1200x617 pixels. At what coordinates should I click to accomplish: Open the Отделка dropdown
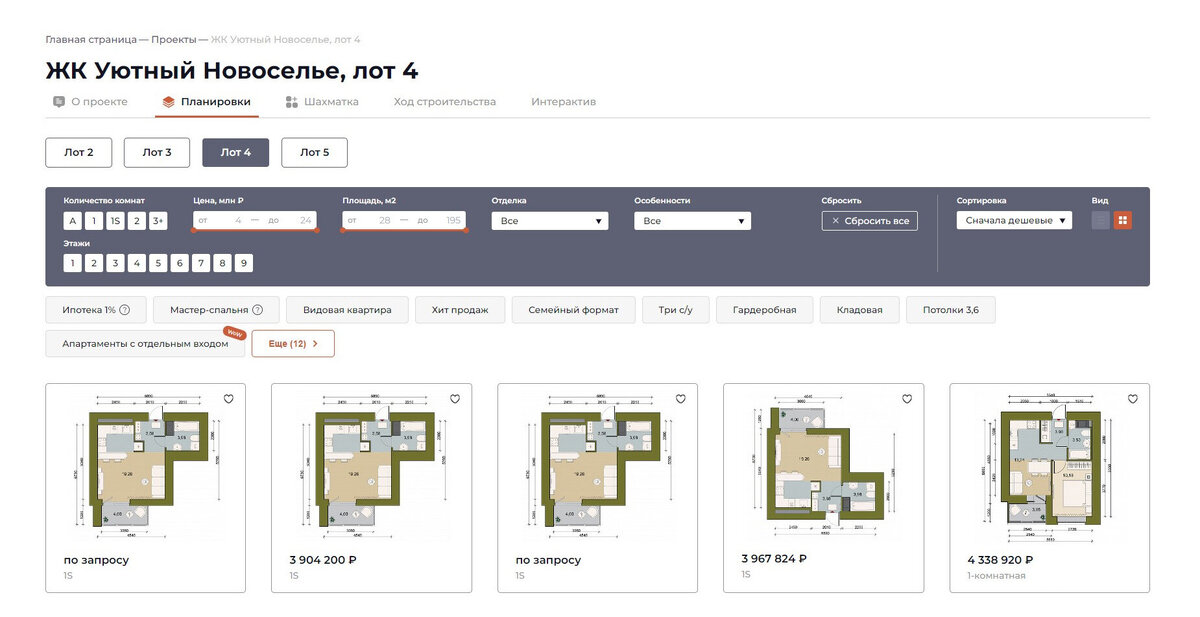point(549,221)
